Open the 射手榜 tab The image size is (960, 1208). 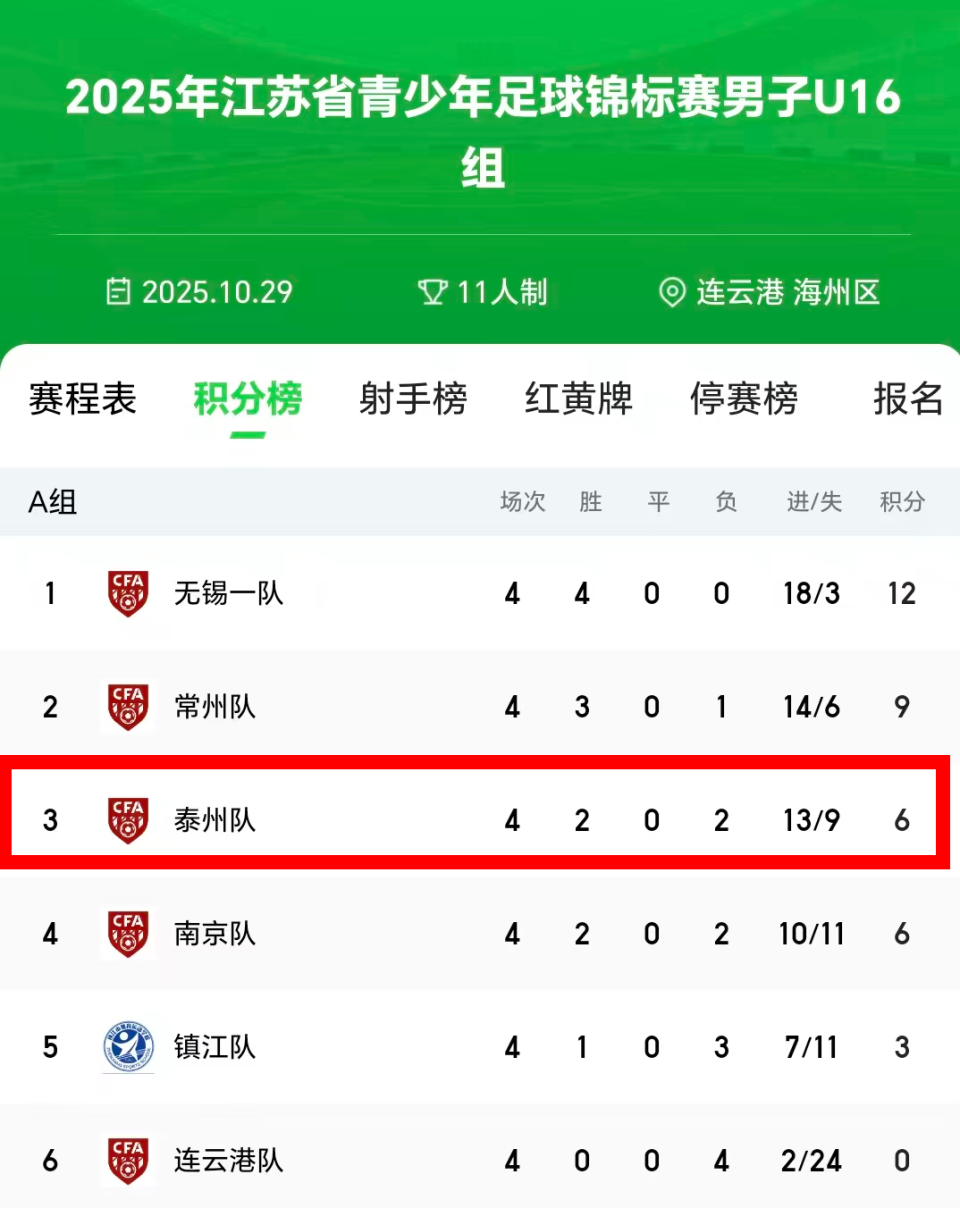tap(413, 399)
